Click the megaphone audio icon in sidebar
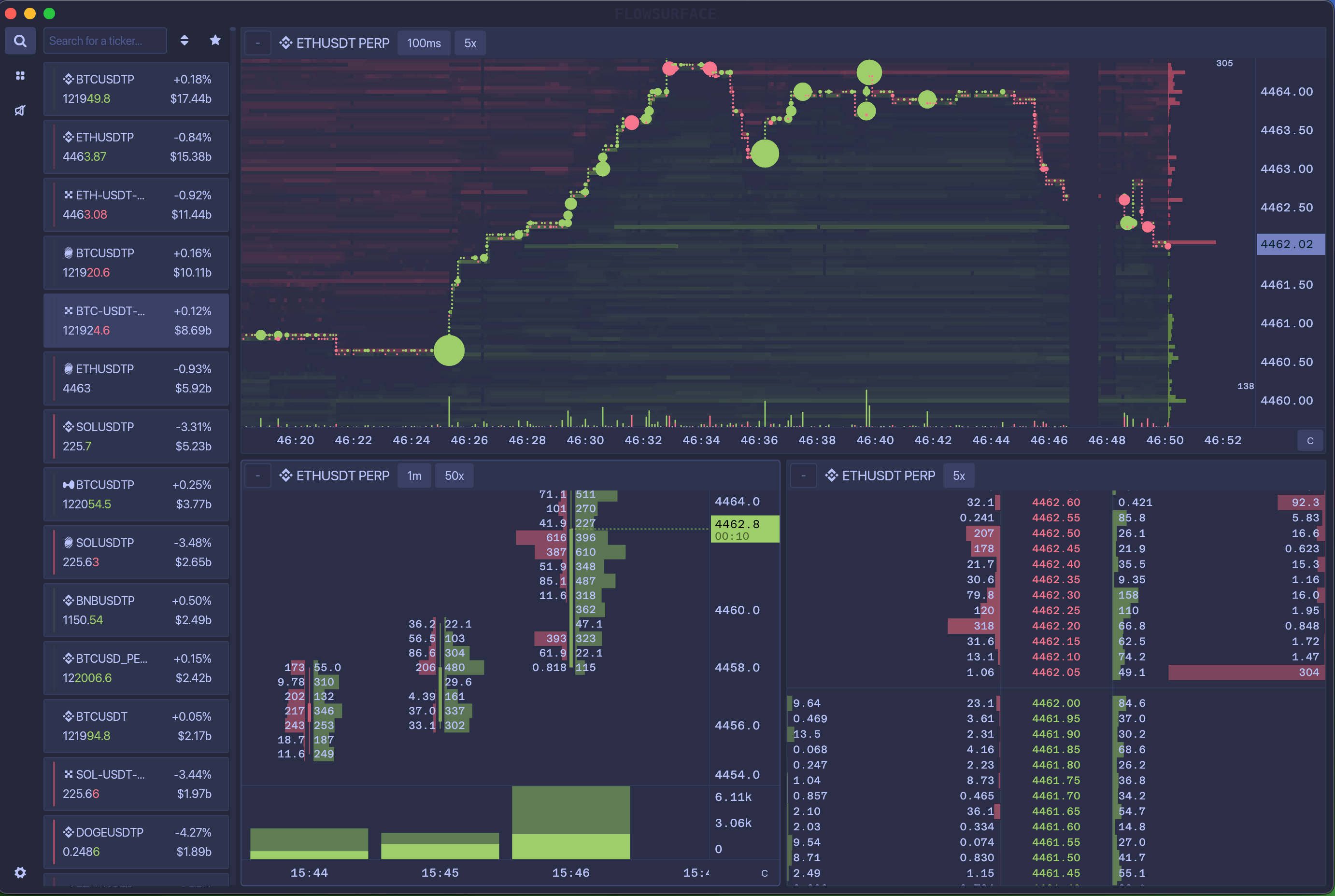Image resolution: width=1335 pixels, height=896 pixels. pyautogui.click(x=20, y=110)
